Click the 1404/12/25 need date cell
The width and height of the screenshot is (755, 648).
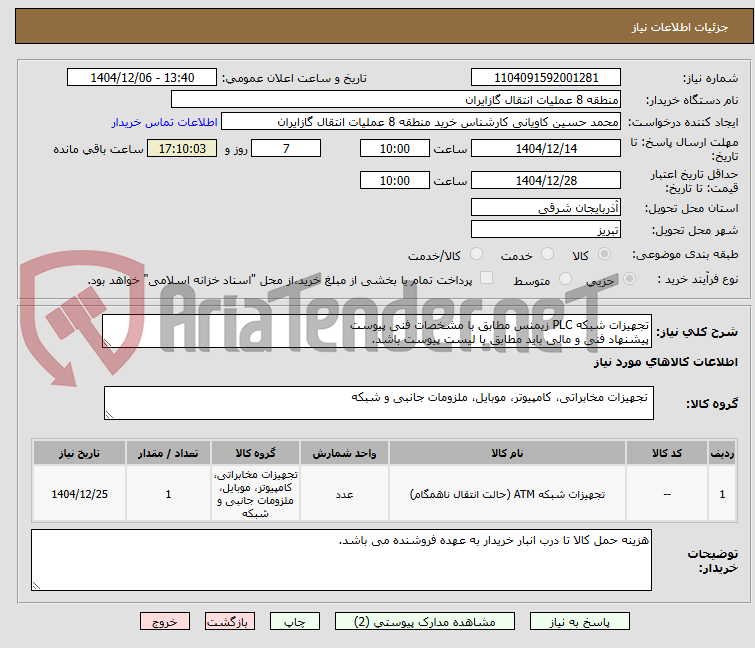(79, 494)
